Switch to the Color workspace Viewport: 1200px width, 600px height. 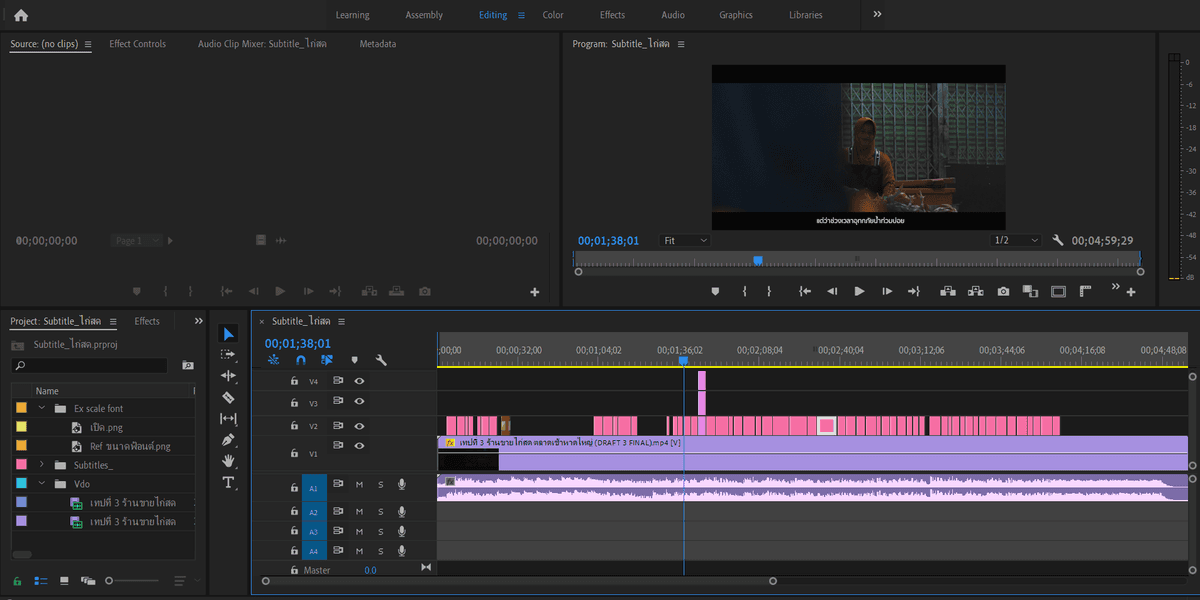553,15
